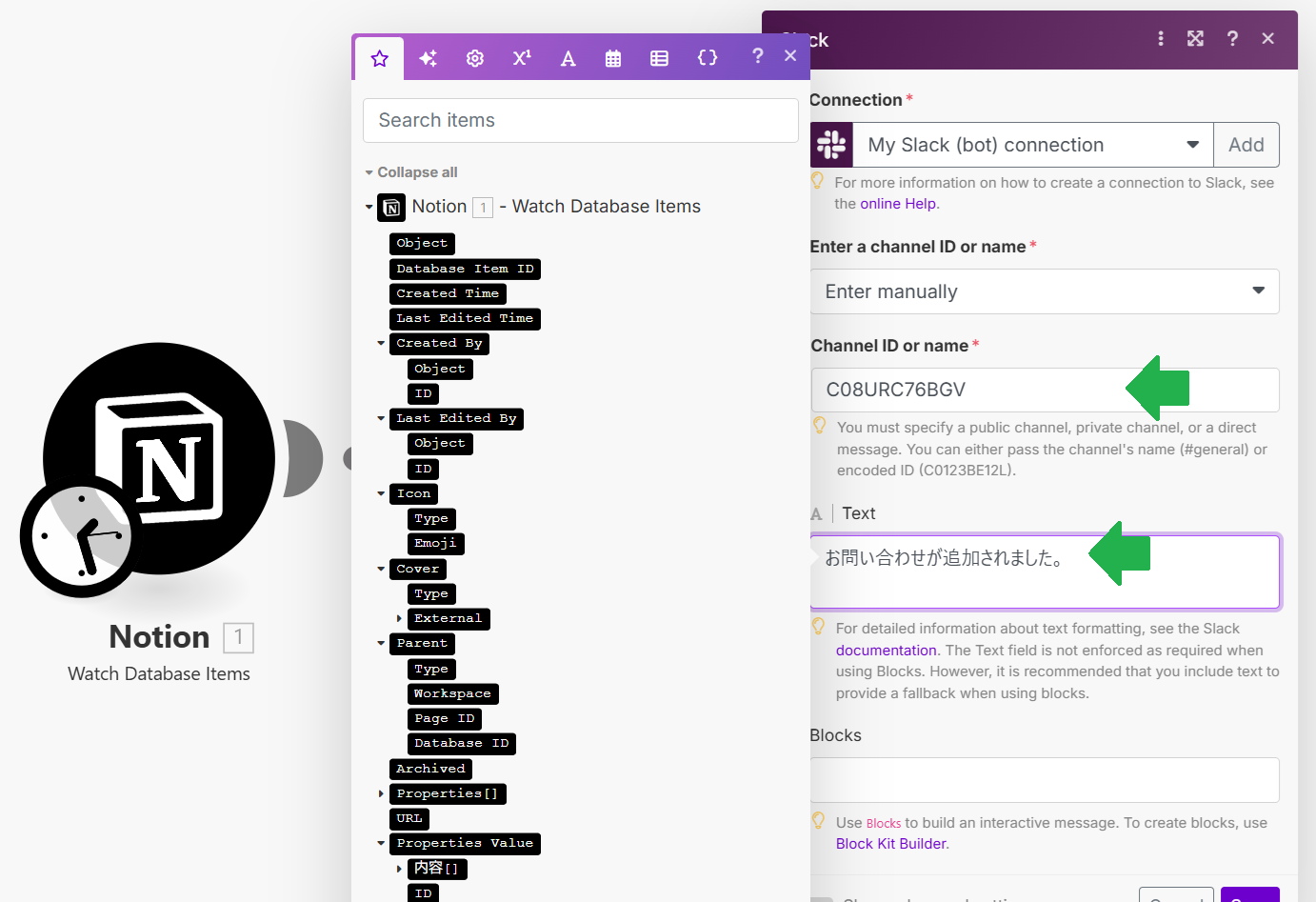Collapse the Cover group
Viewport: 1316px width, 902px height.
click(381, 569)
